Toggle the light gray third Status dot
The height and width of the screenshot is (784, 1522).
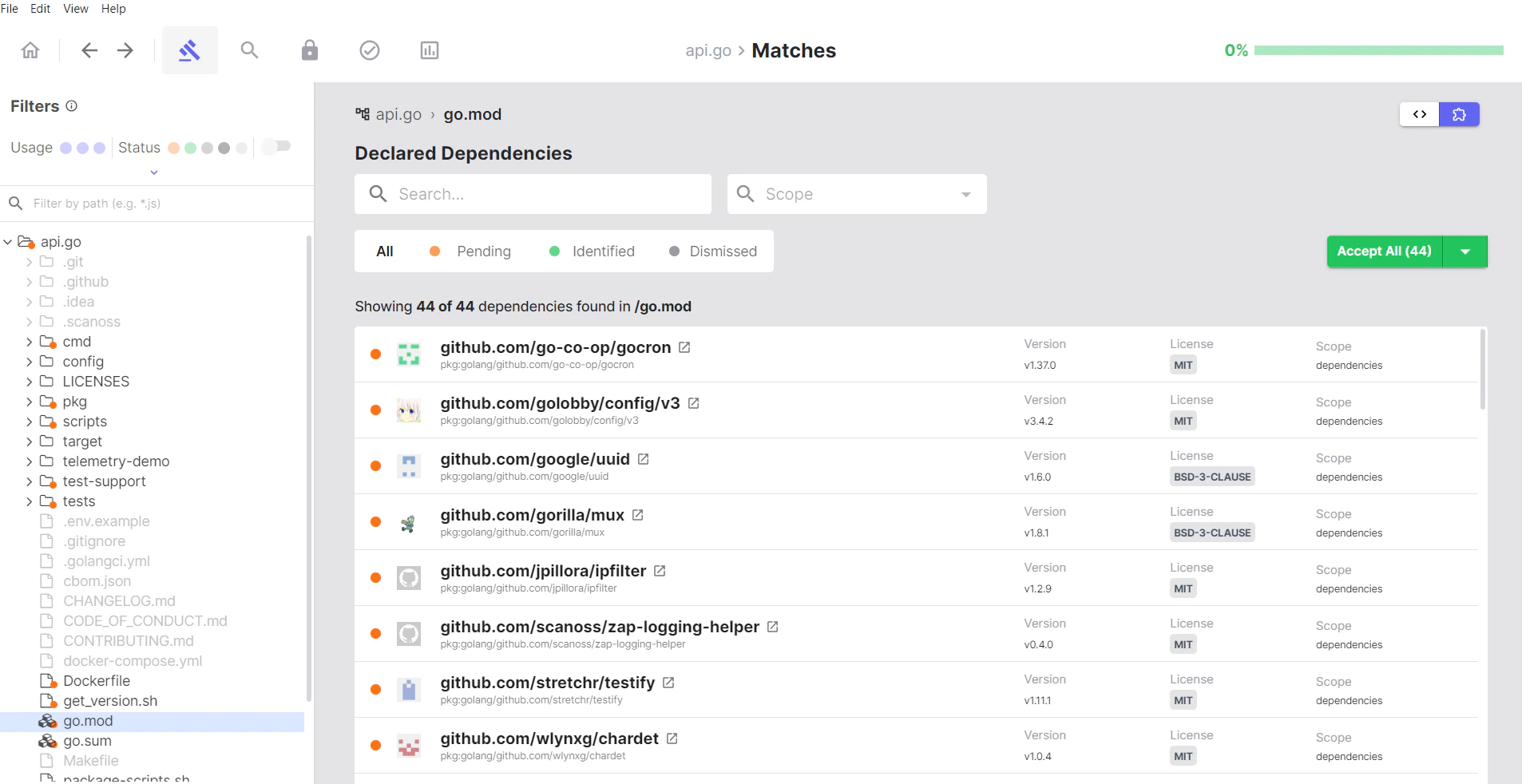point(207,148)
